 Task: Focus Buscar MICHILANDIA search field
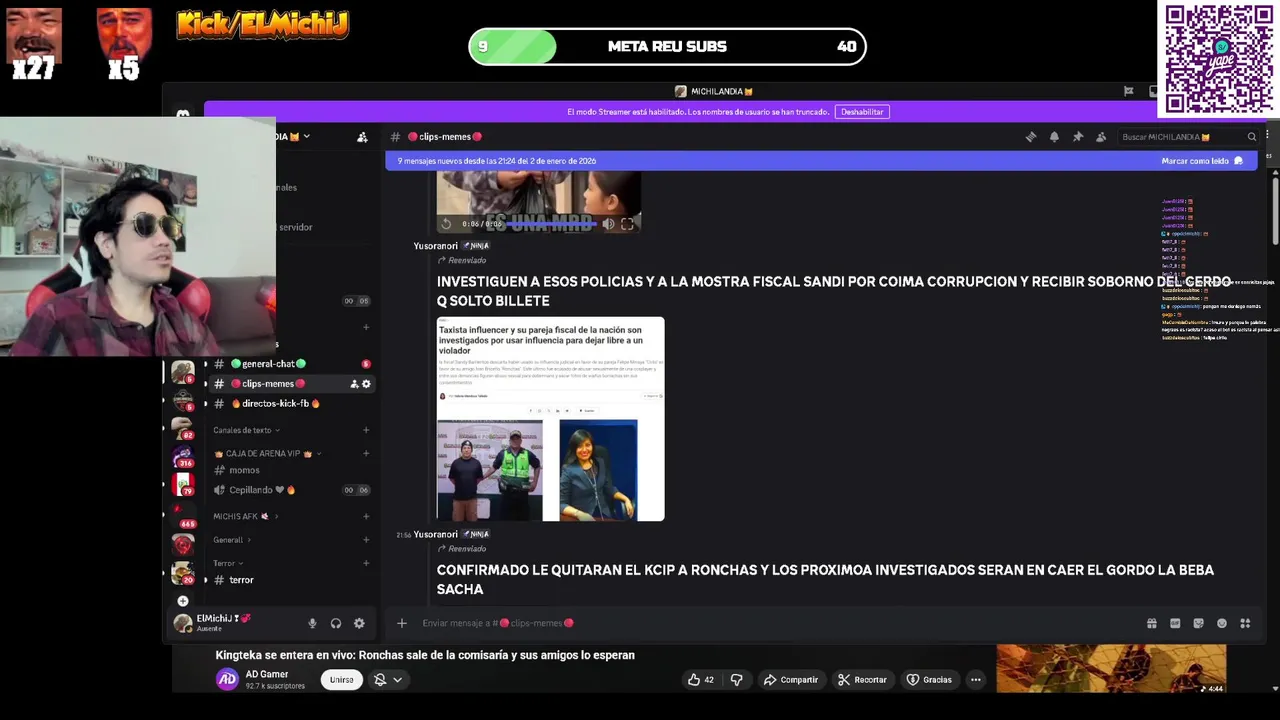1188,137
